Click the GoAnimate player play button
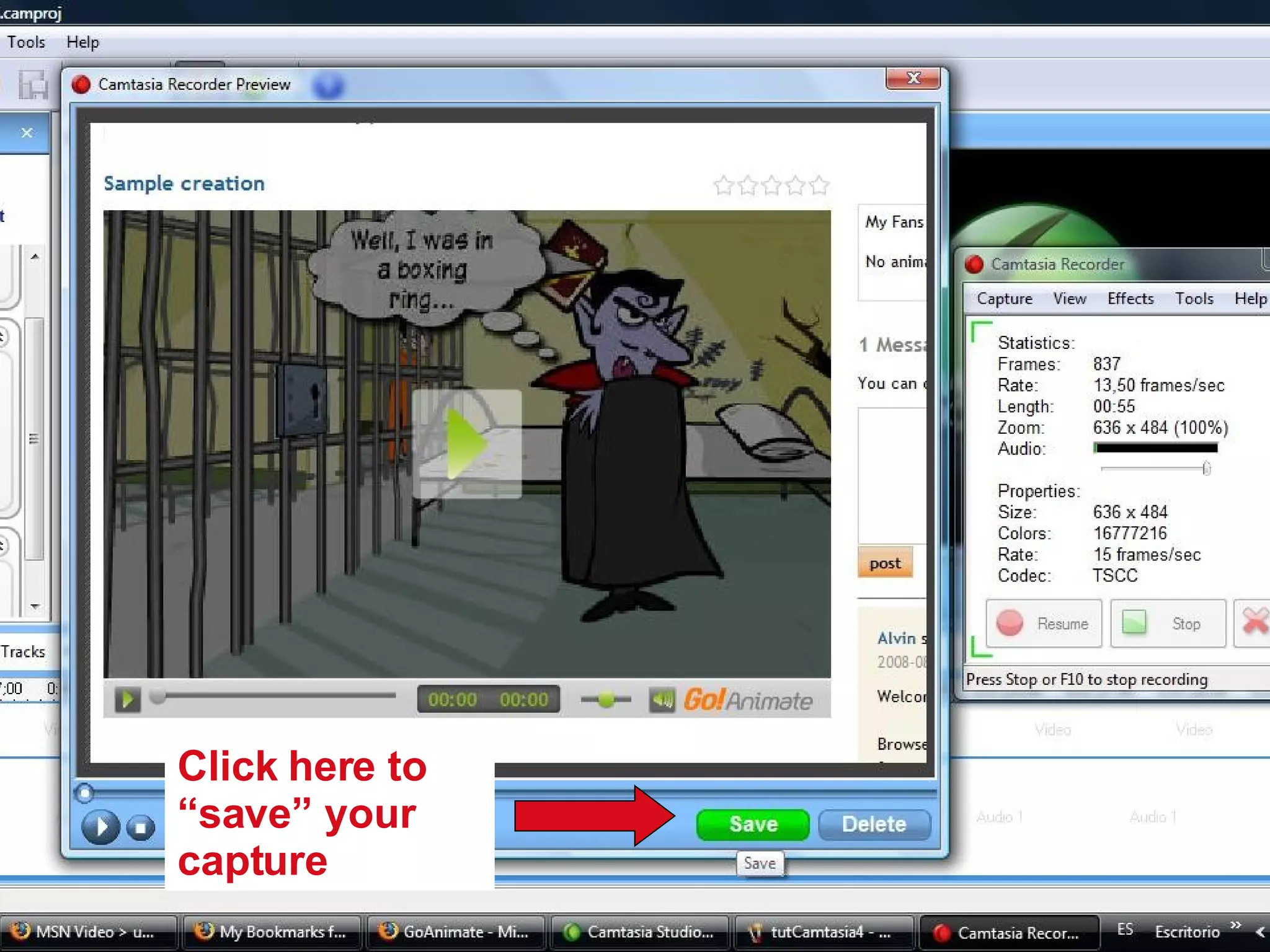 128,700
